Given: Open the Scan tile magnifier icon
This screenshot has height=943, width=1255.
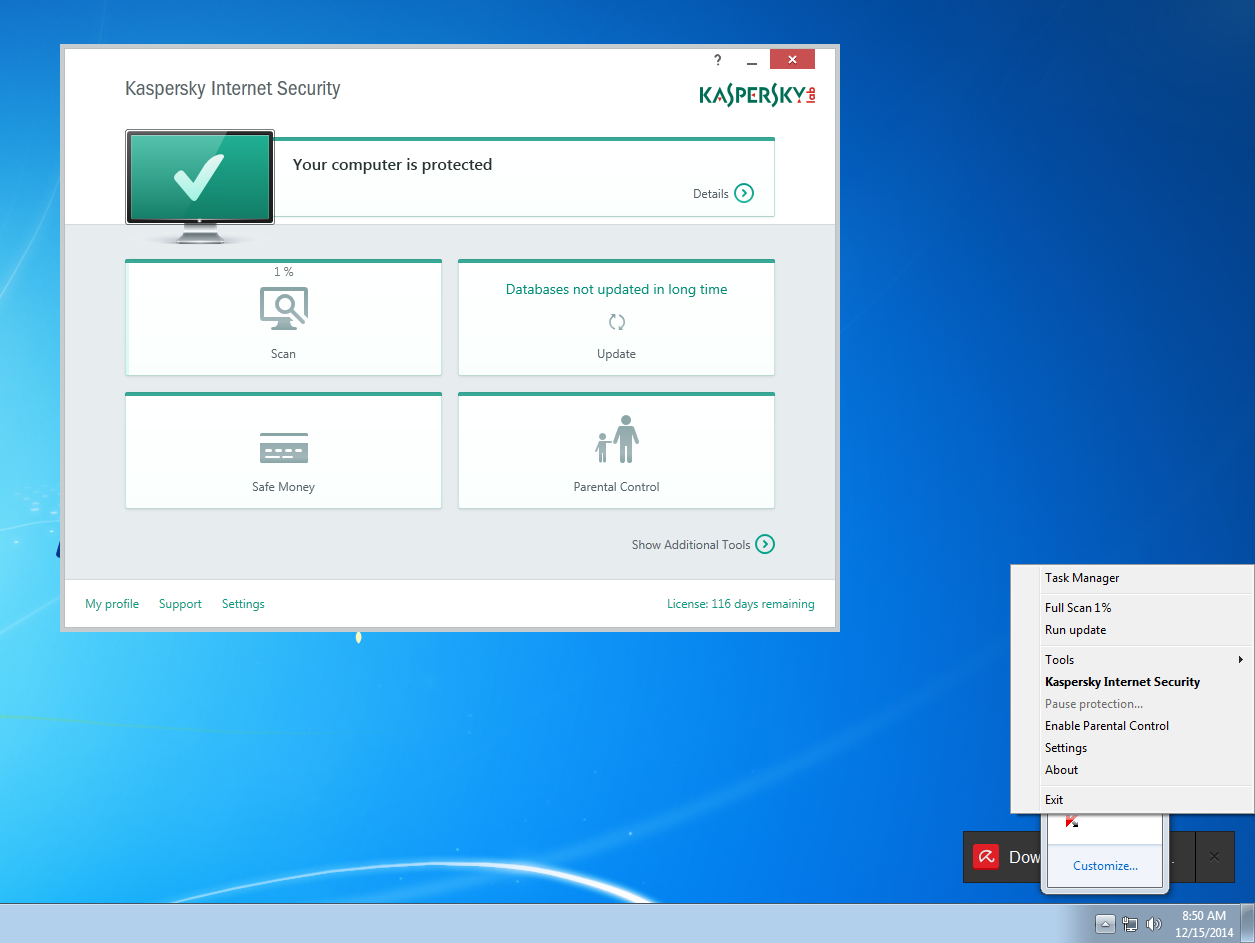Looking at the screenshot, I should point(284,308).
